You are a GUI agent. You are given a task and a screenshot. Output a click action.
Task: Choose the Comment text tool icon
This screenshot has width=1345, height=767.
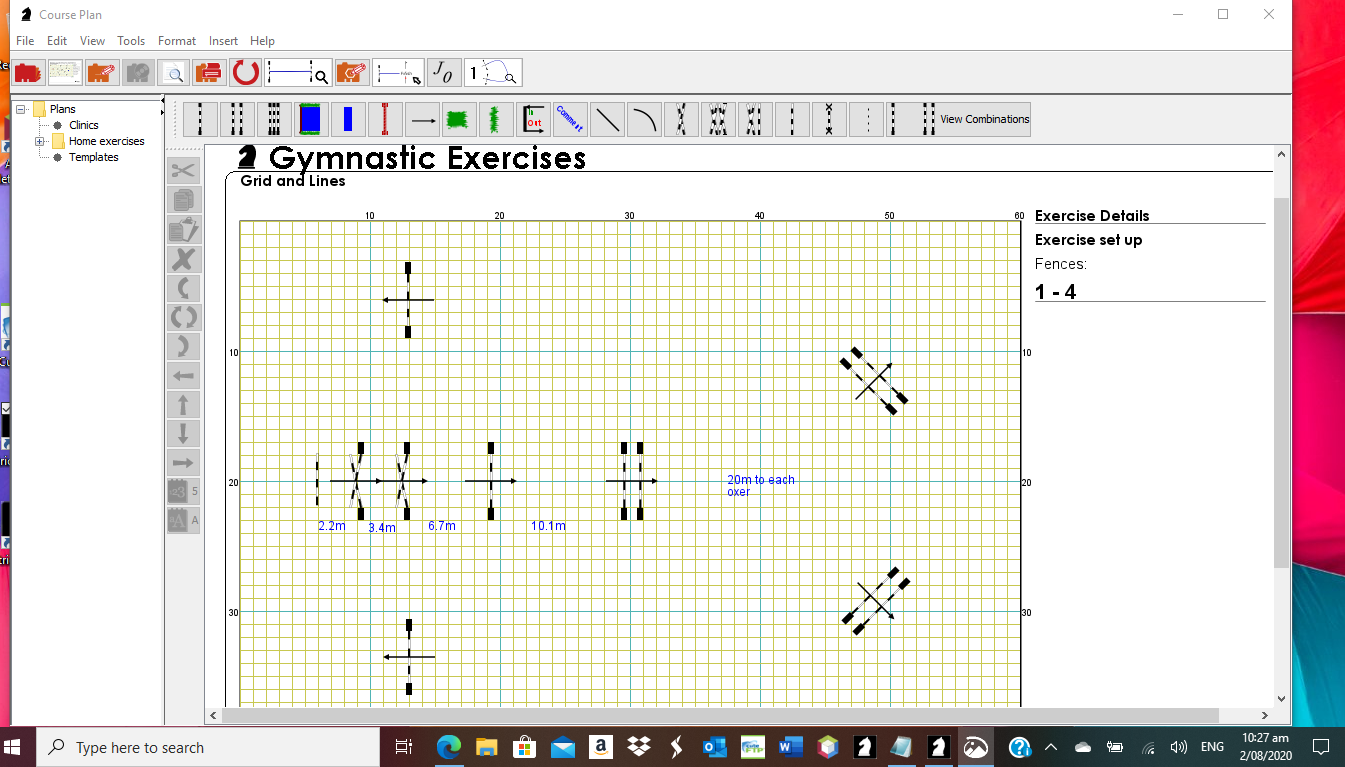coord(570,120)
